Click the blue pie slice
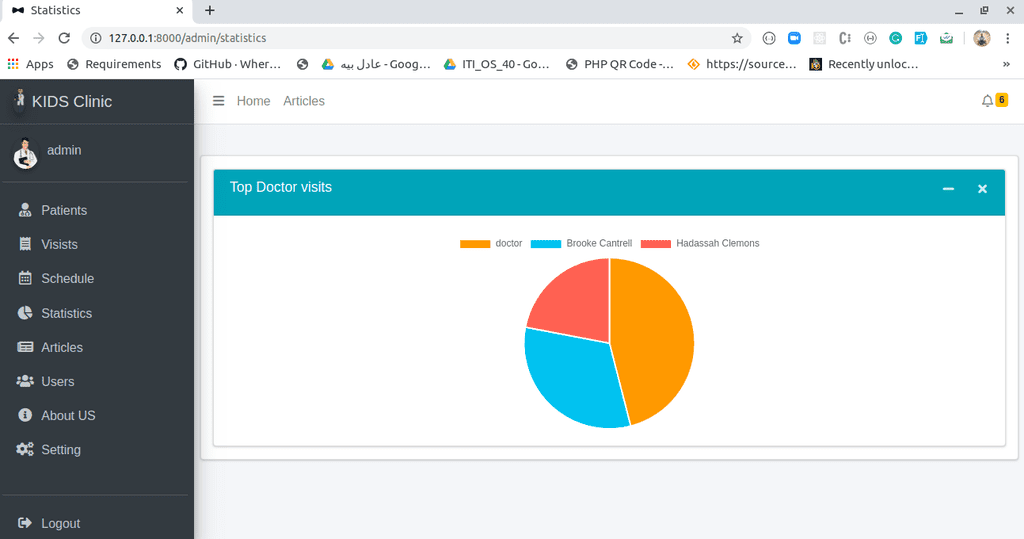The image size is (1024, 539). (571, 382)
